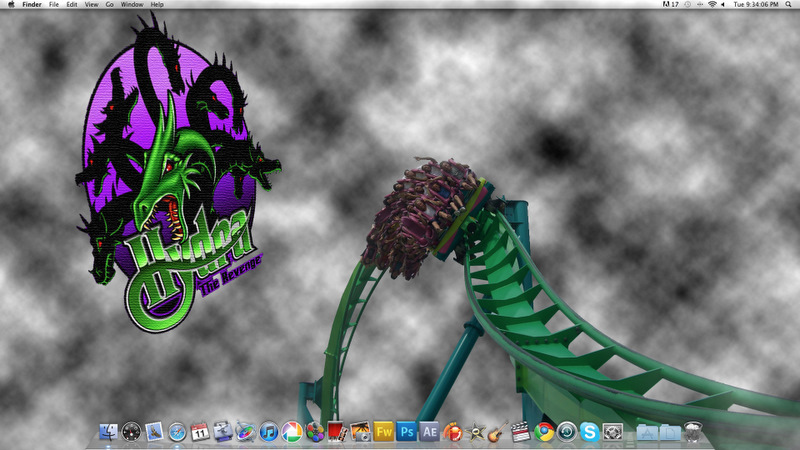This screenshot has width=800, height=450.
Task: Launch Adobe After Effects Ae icon
Action: coord(430,432)
